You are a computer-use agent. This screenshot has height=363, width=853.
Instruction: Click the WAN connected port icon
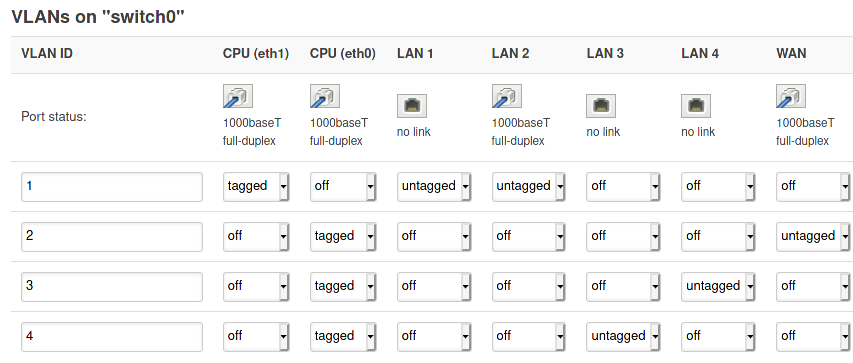(791, 96)
